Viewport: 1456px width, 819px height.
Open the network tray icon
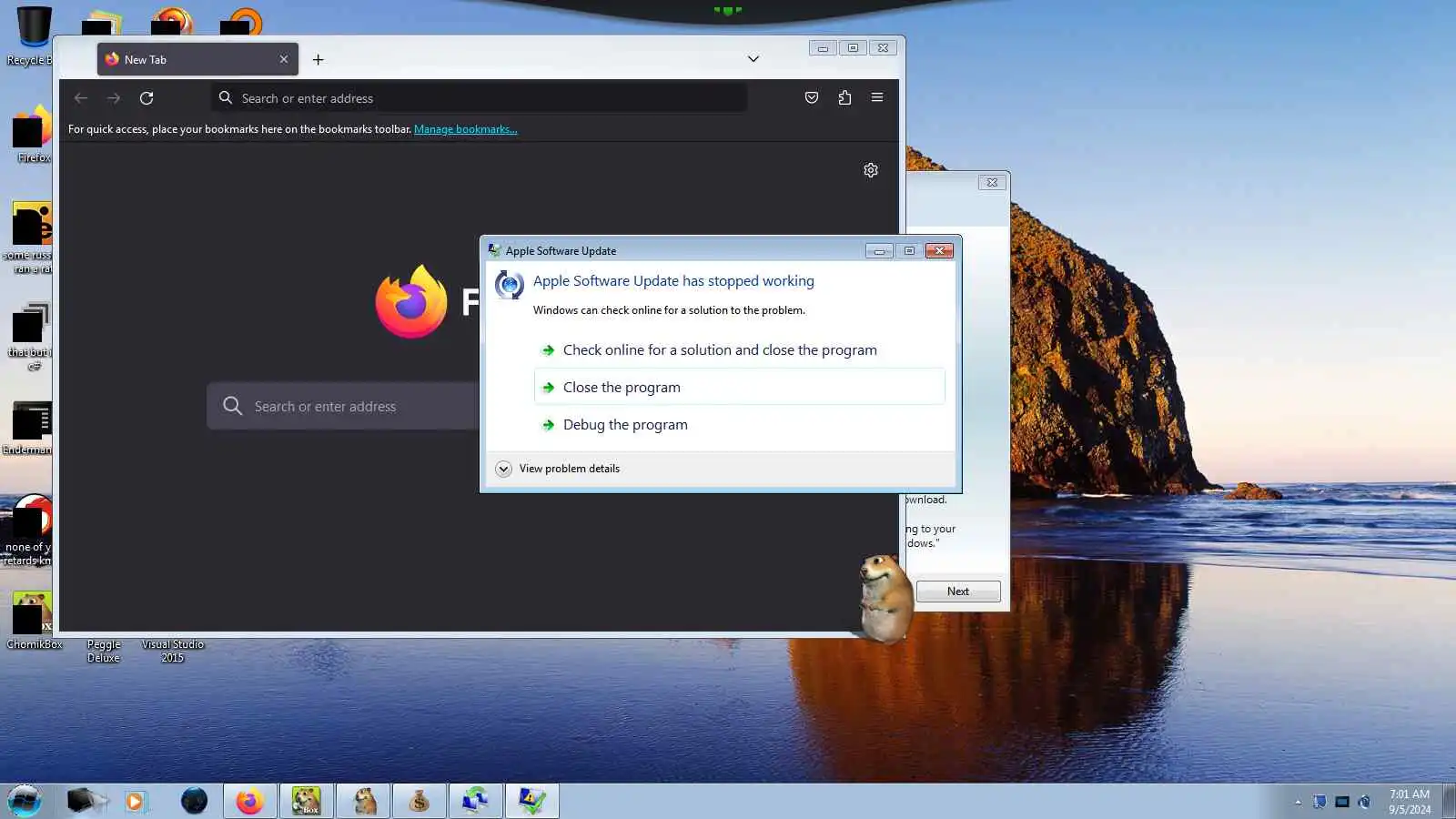click(x=1319, y=802)
